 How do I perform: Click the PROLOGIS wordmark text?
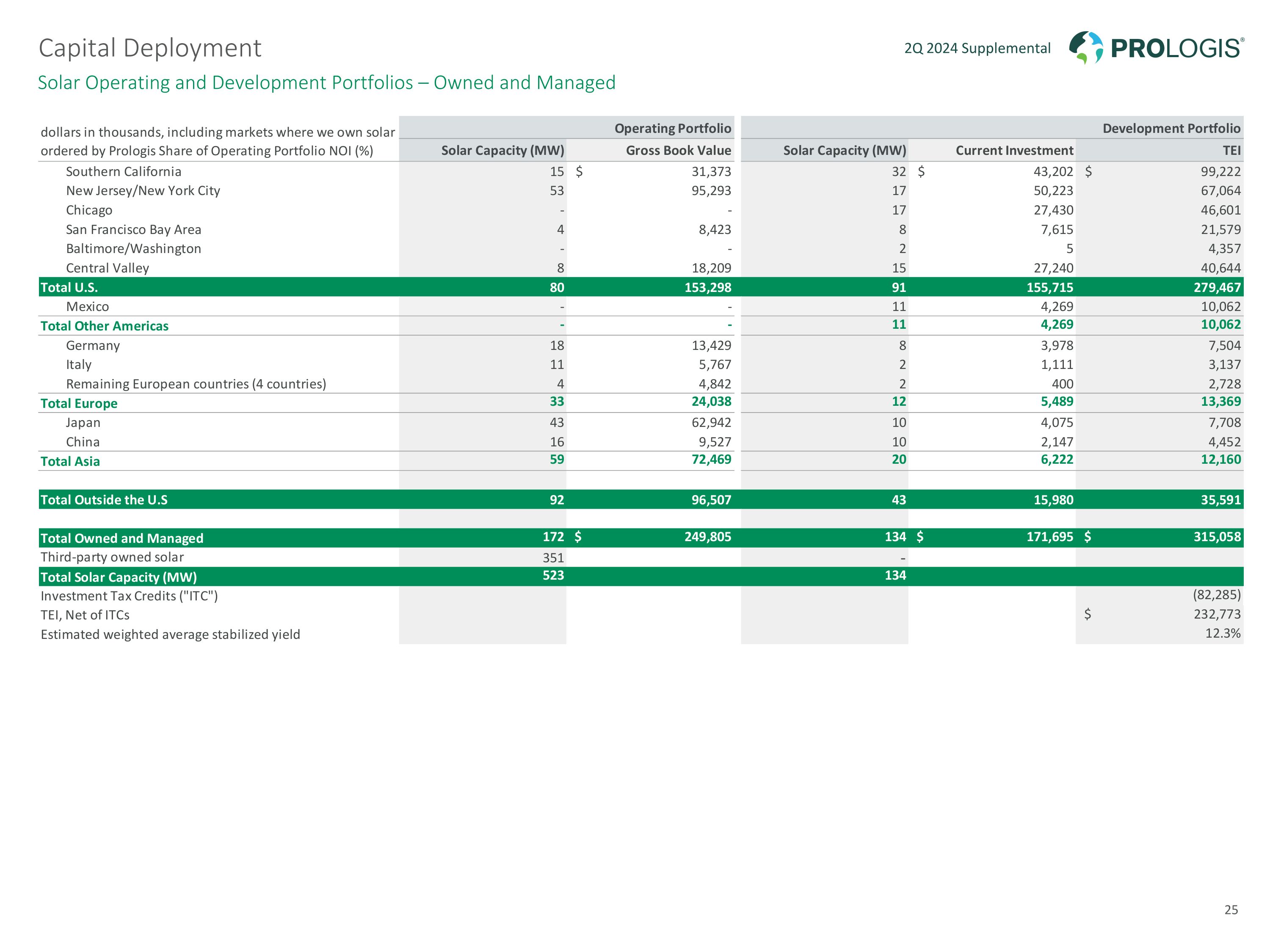pyautogui.click(x=1176, y=49)
